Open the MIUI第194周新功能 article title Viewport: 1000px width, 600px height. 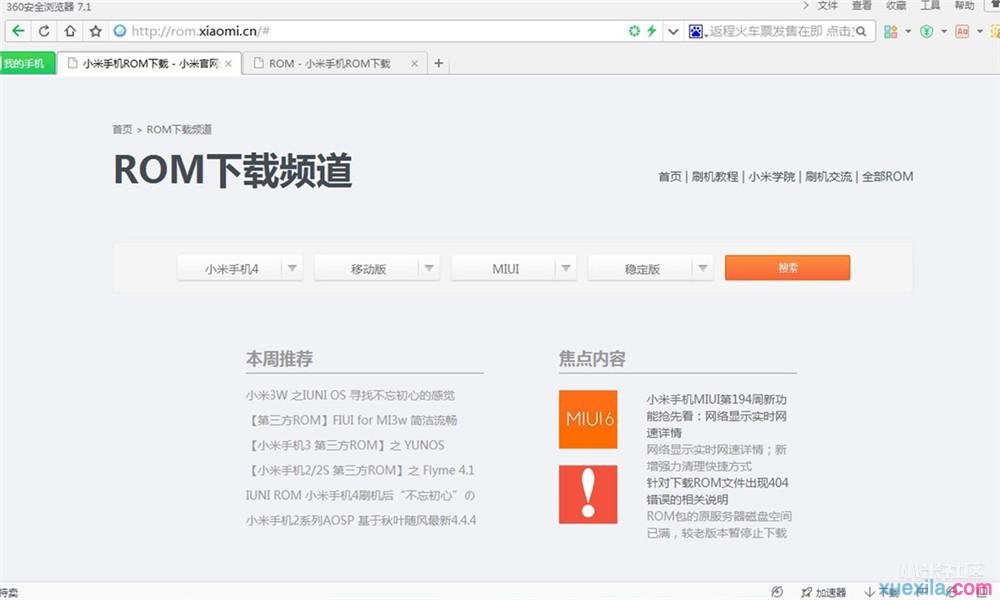click(x=716, y=416)
